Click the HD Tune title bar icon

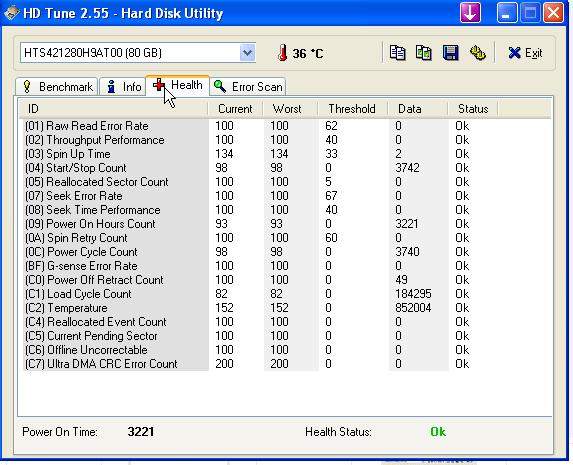pos(12,13)
